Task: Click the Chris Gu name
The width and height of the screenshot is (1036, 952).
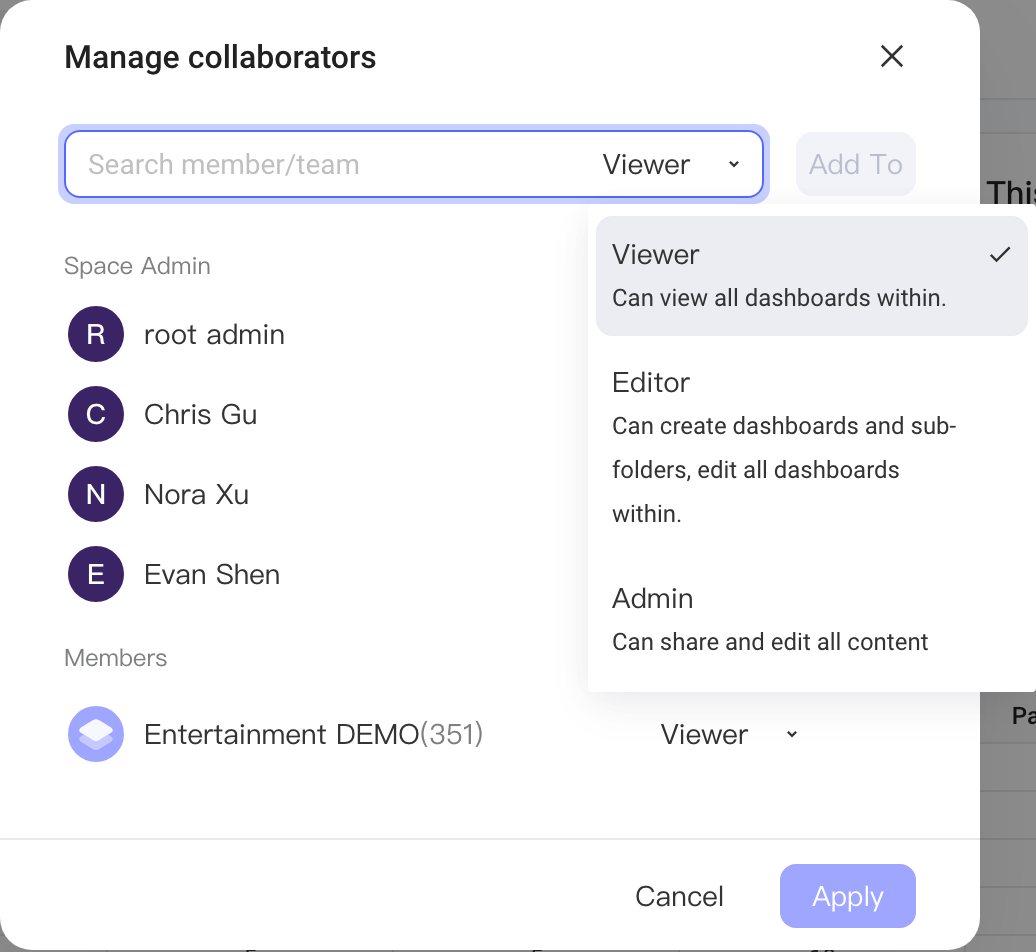Action: pos(200,415)
